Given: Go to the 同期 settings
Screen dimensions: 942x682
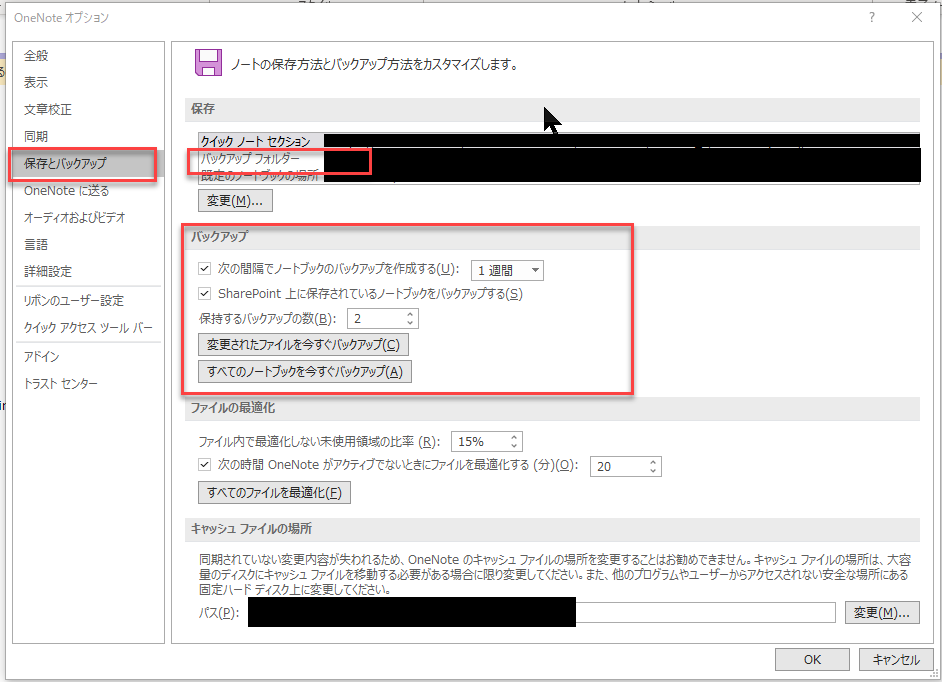Looking at the screenshot, I should click(36, 136).
